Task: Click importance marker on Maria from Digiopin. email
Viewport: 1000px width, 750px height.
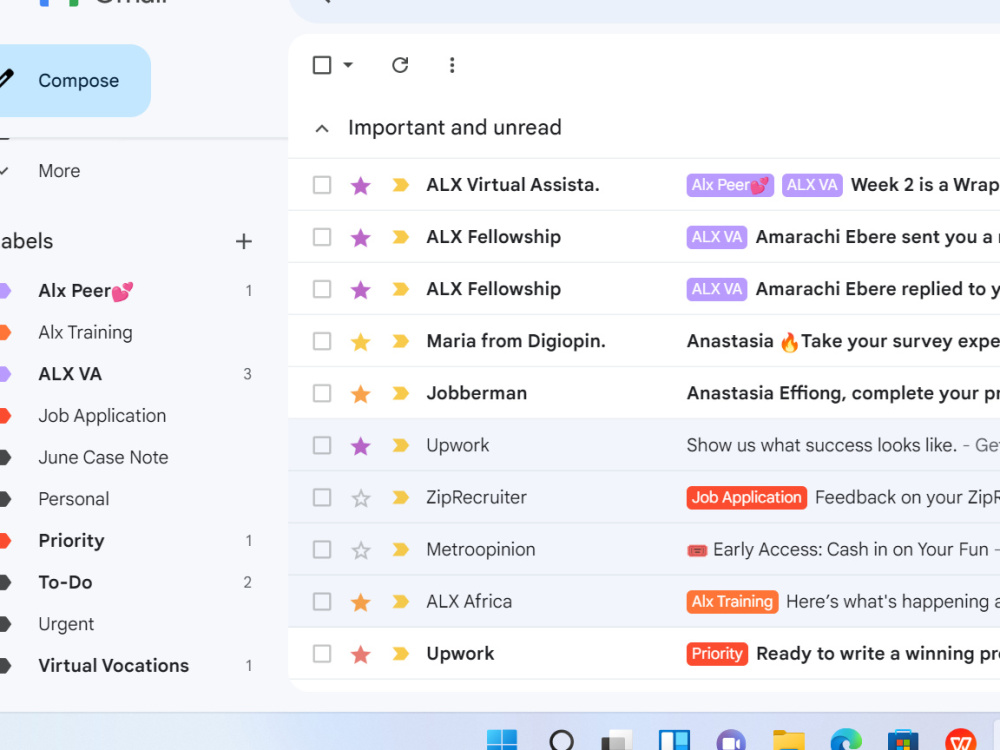Action: (401, 341)
